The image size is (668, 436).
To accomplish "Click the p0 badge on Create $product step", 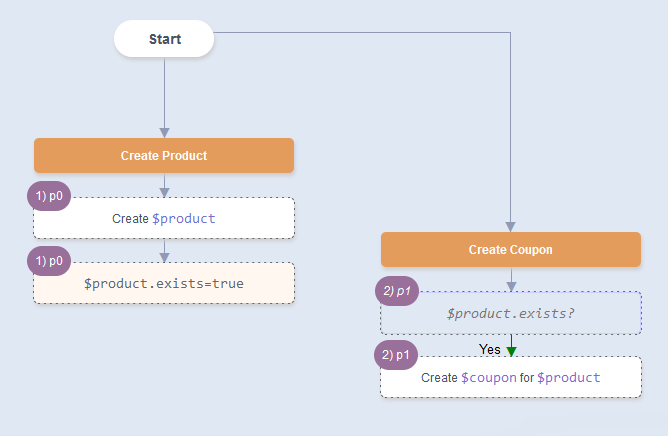I will pyautogui.click(x=49, y=197).
